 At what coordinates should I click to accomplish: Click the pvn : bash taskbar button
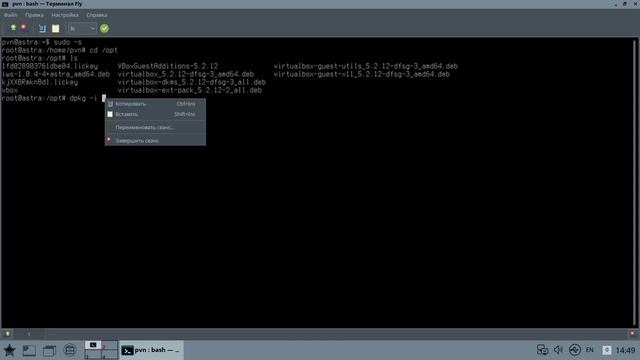pyautogui.click(x=151, y=350)
